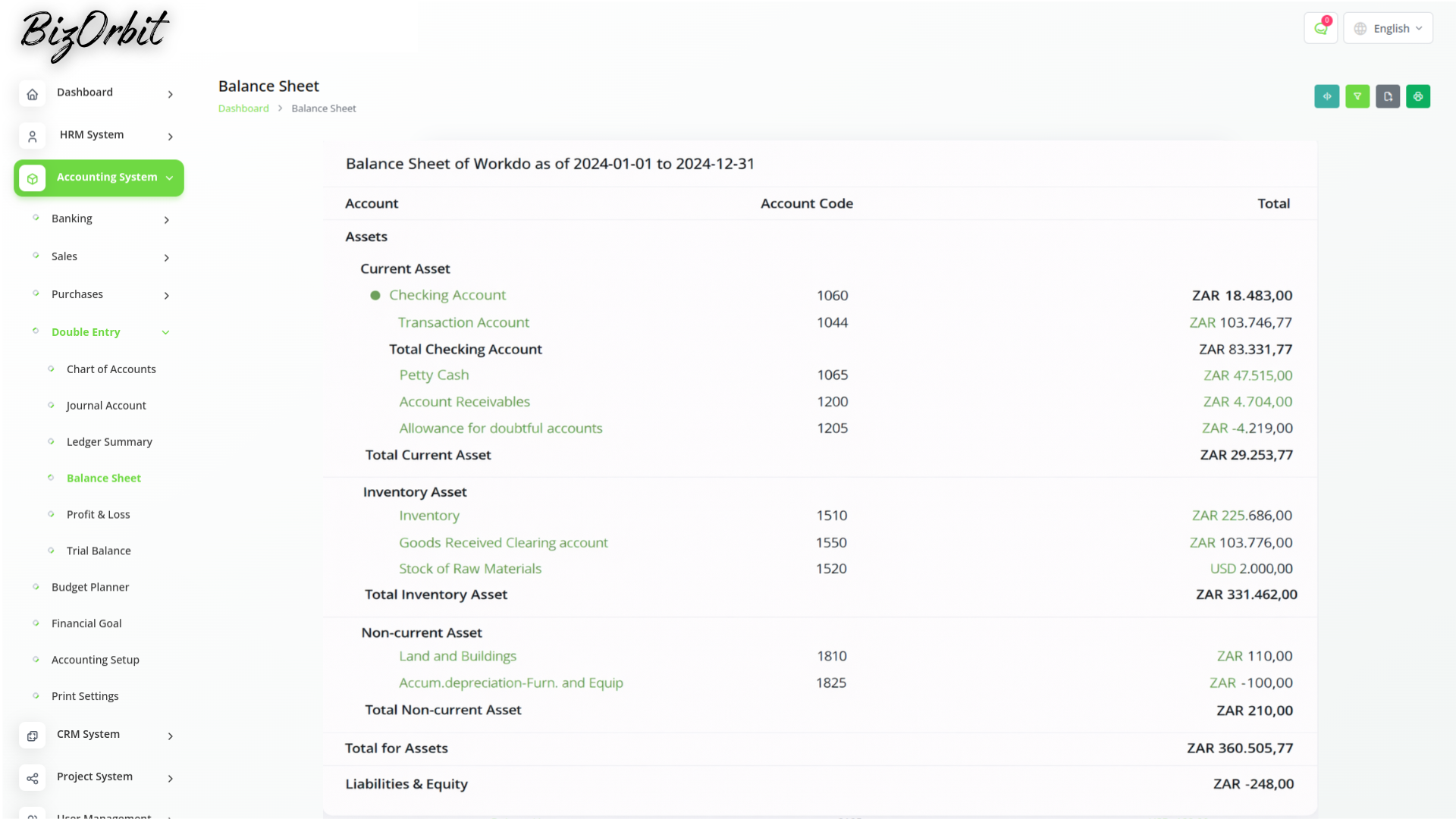Click the teal split view icon button
The width and height of the screenshot is (1456, 819).
pyautogui.click(x=1327, y=96)
